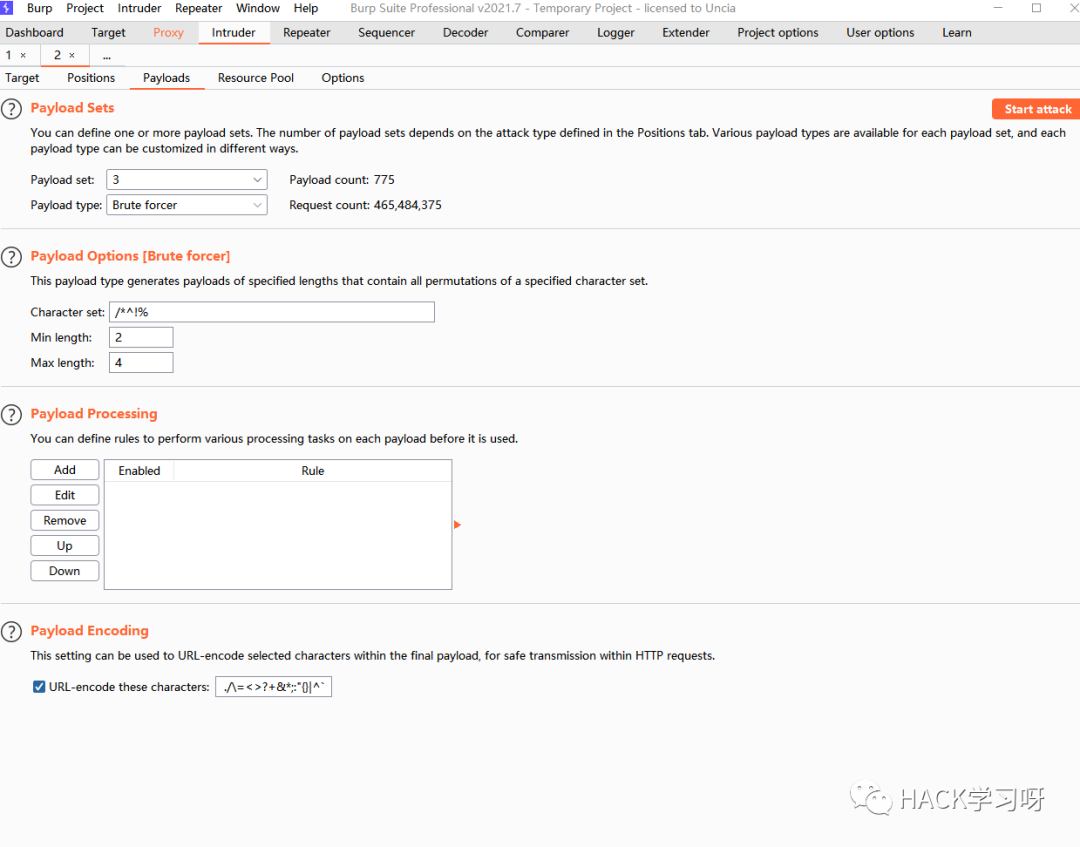
Task: Open the Repeater menu
Action: point(198,8)
